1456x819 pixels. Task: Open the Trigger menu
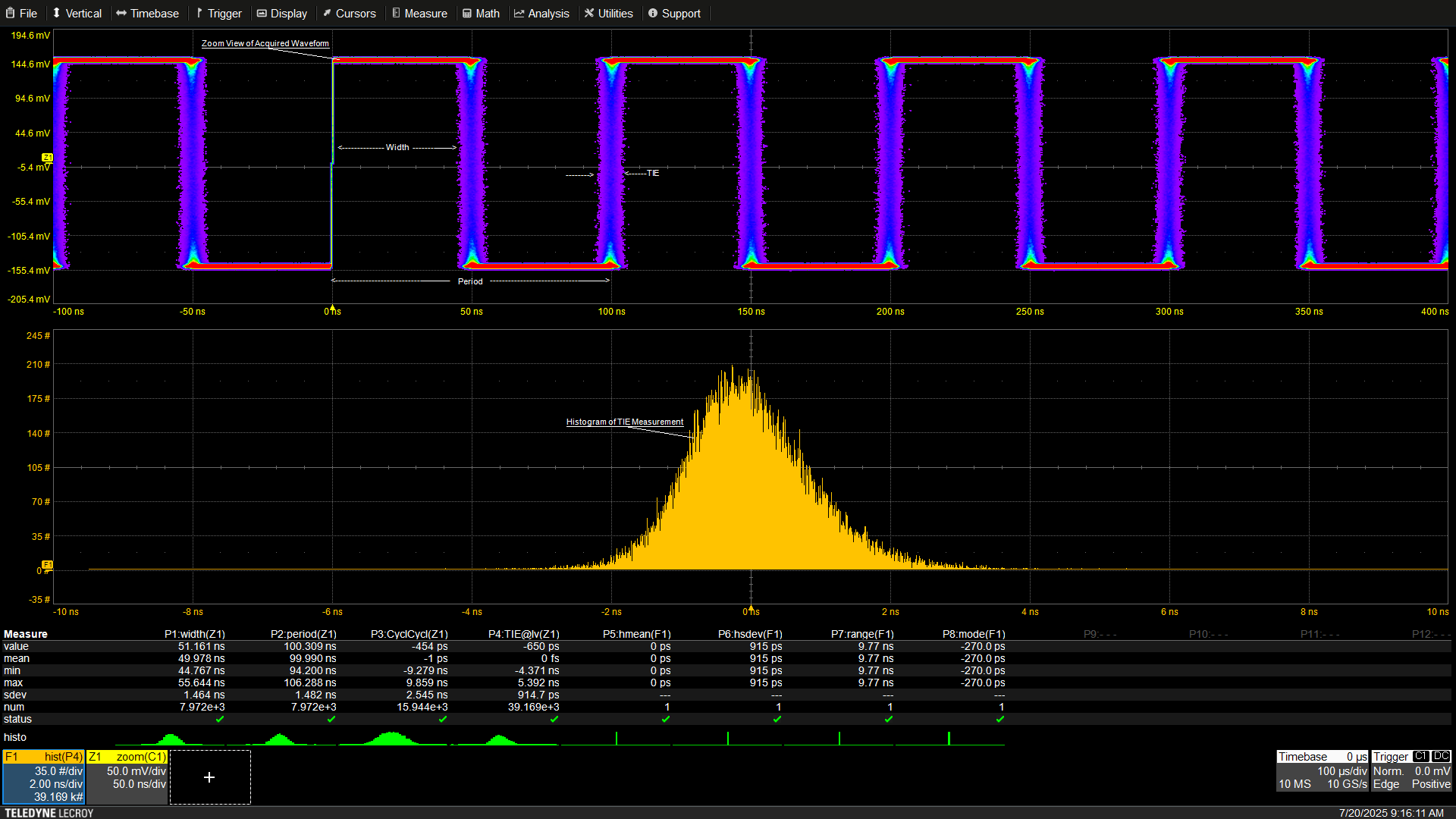[x=218, y=14]
